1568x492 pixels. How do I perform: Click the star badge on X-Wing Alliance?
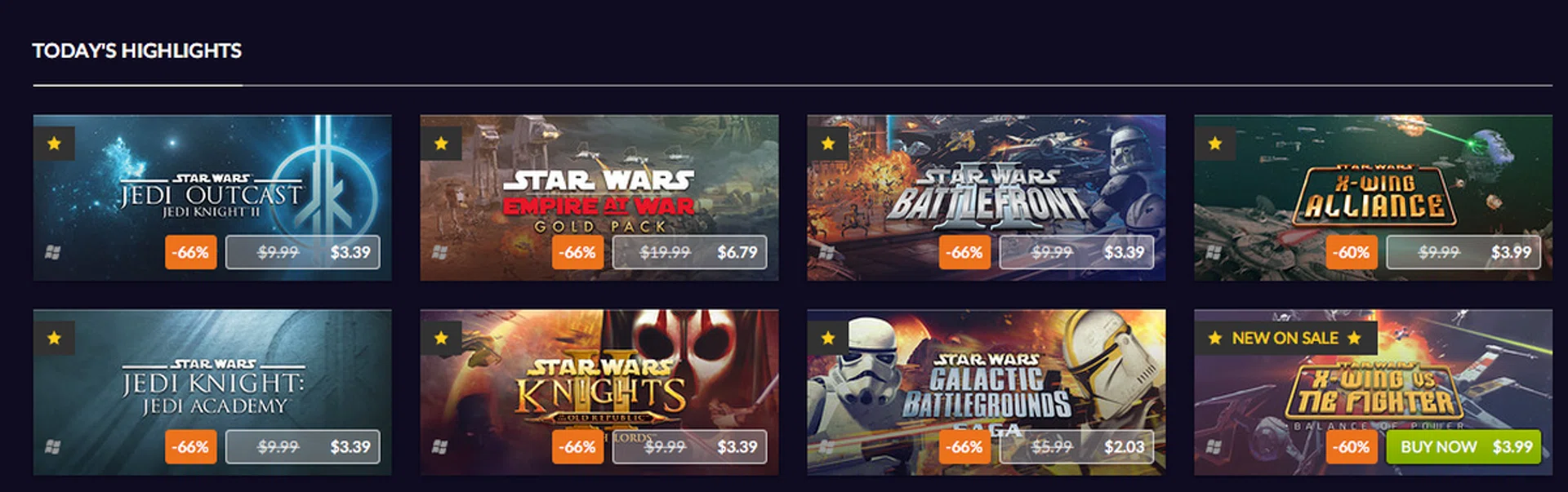tap(1215, 144)
